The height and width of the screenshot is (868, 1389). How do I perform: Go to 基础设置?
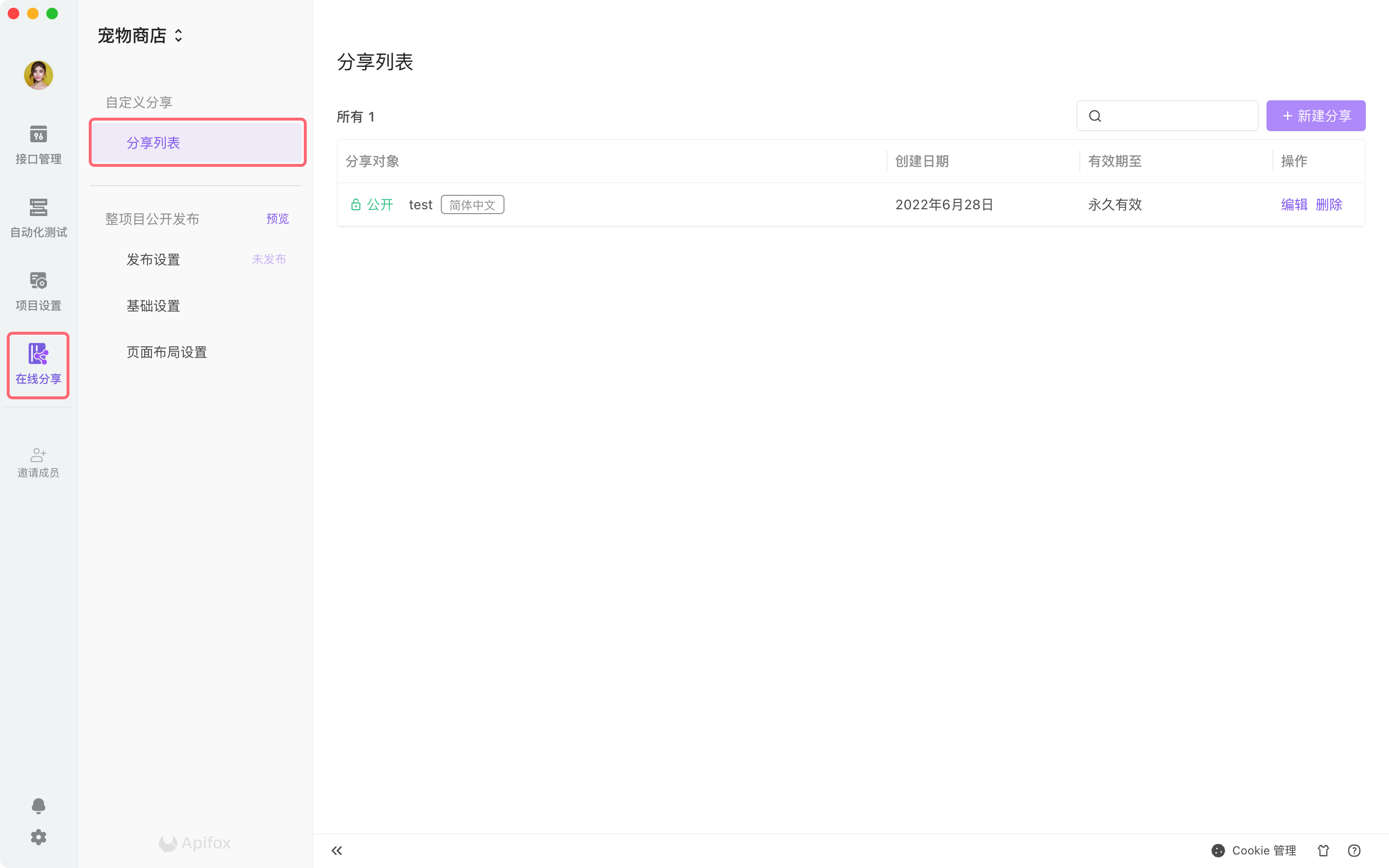click(x=153, y=306)
